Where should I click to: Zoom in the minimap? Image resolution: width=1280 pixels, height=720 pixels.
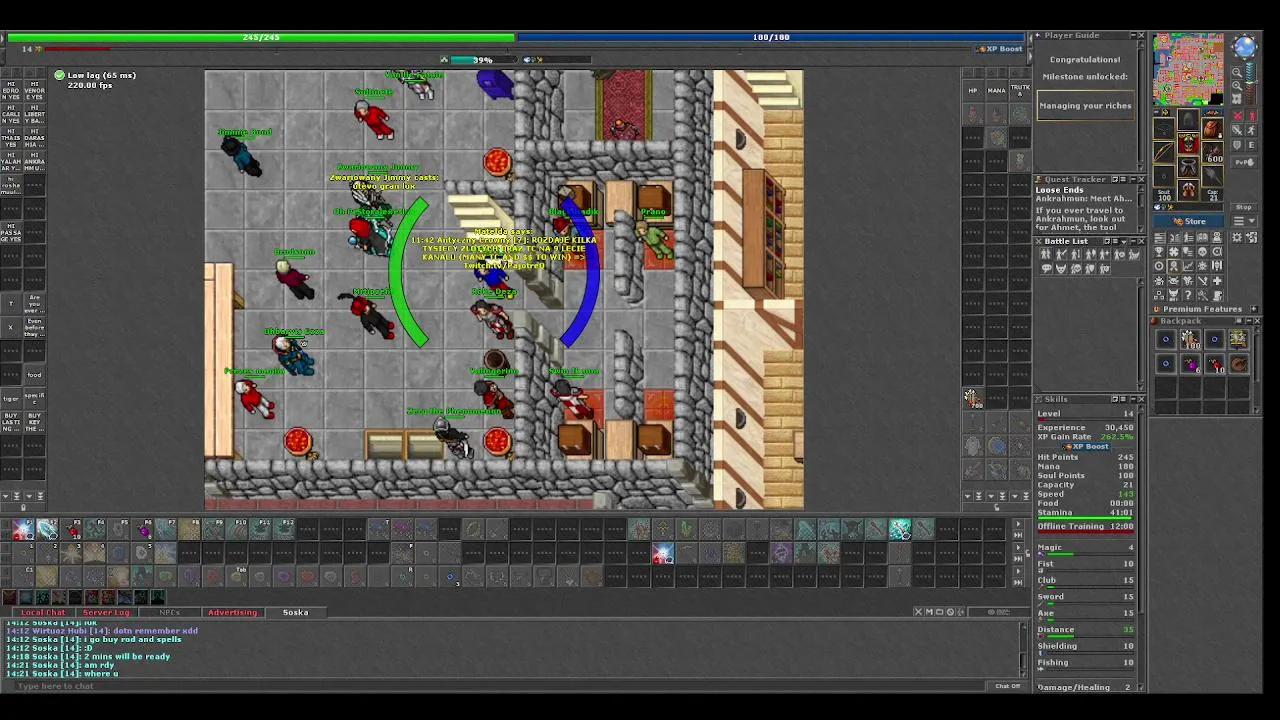[x=1237, y=85]
